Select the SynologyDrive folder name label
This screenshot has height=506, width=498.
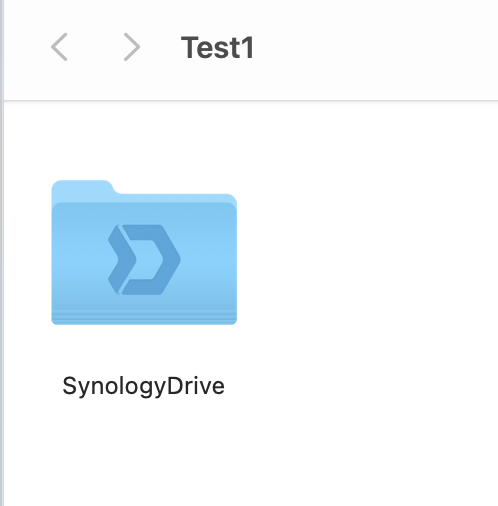(143, 386)
